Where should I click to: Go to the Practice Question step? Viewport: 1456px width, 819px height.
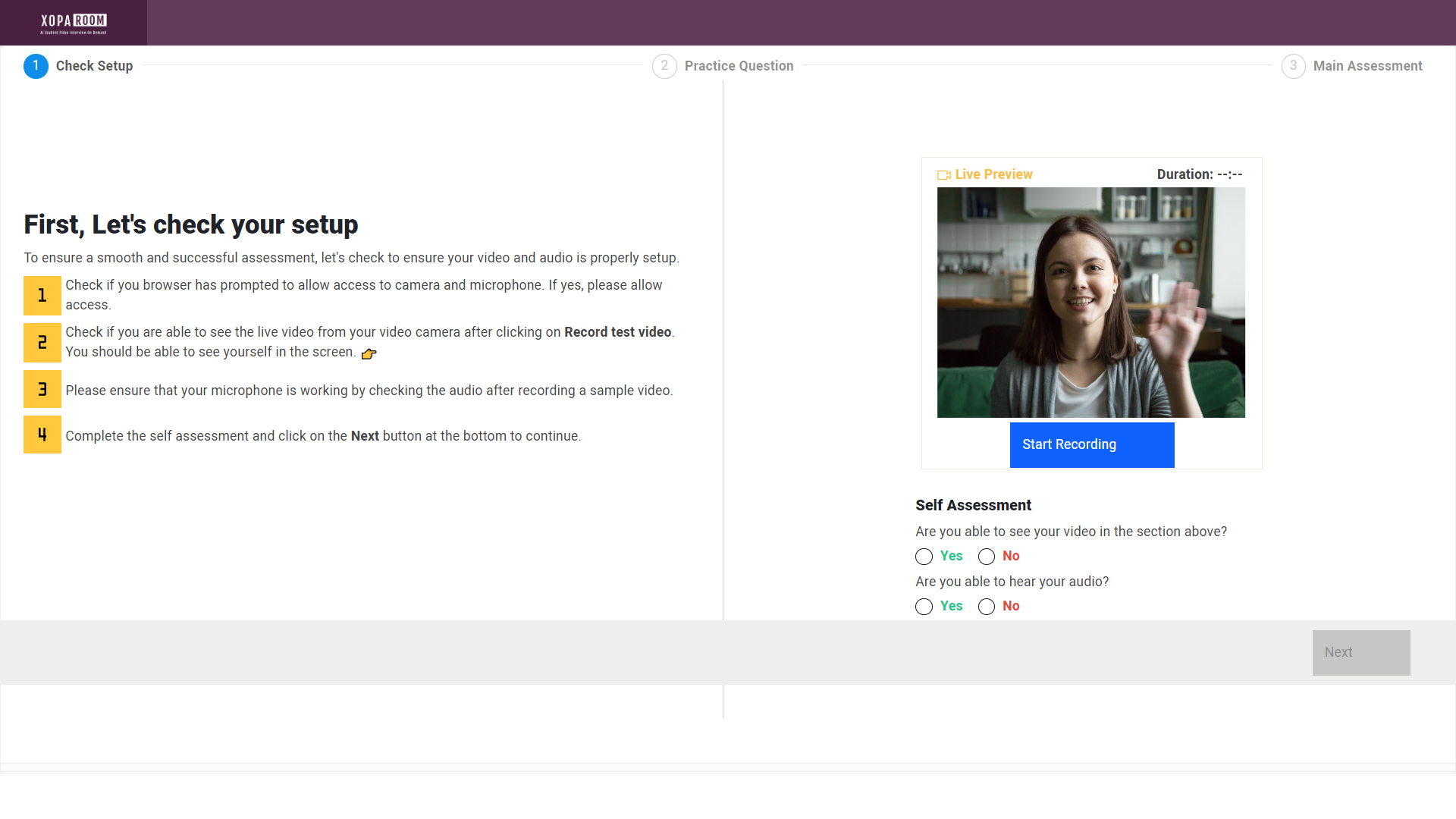739,66
